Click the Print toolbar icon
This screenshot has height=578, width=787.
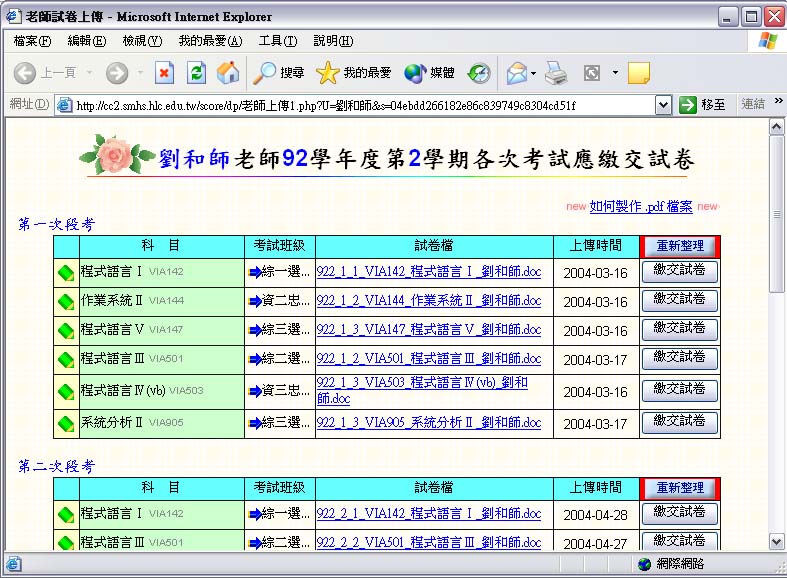(557, 72)
